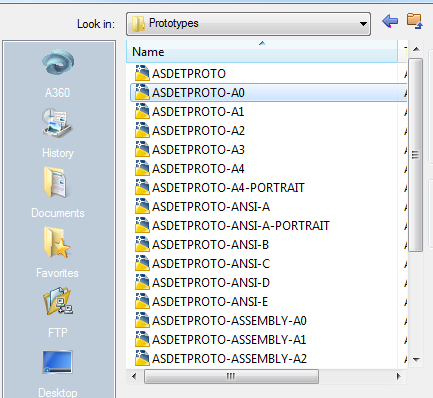Open History in places sidebar

(58, 133)
